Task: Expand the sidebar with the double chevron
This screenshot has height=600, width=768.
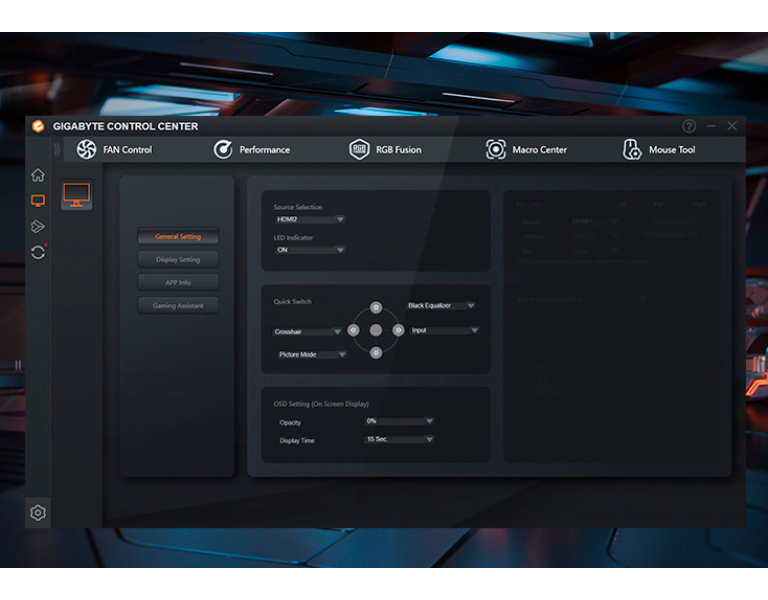Action: pyautogui.click(x=57, y=149)
